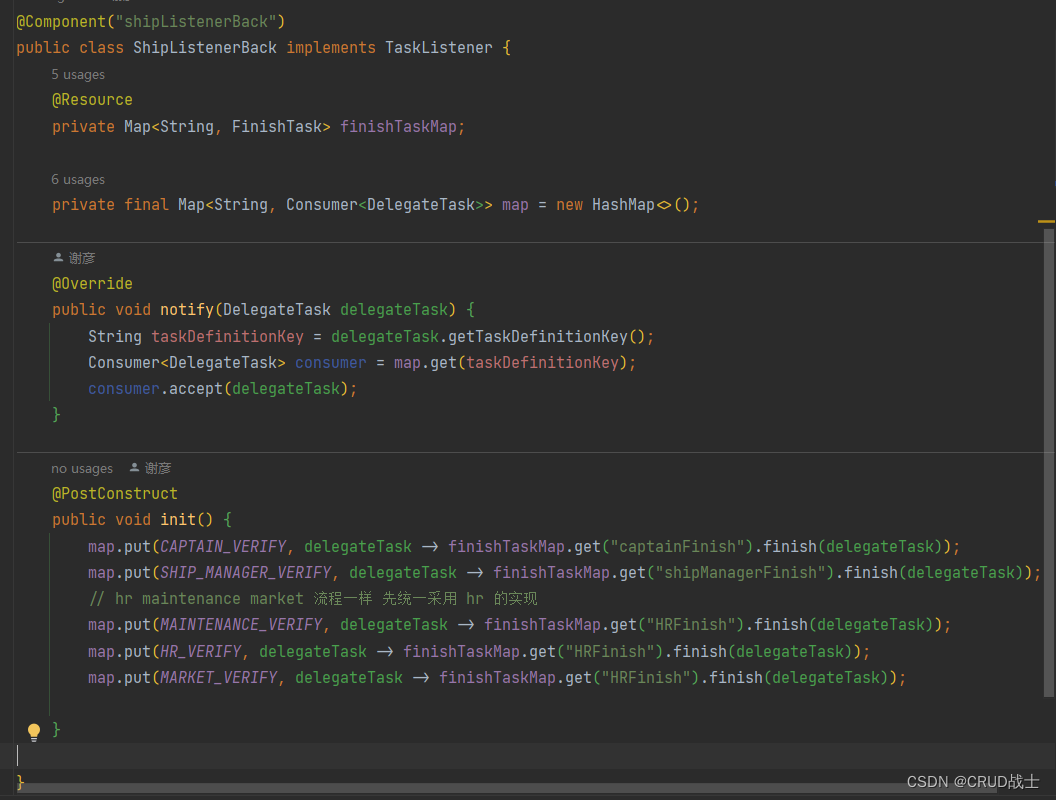Click the taskDefinitionKey variable declaration

(227, 336)
